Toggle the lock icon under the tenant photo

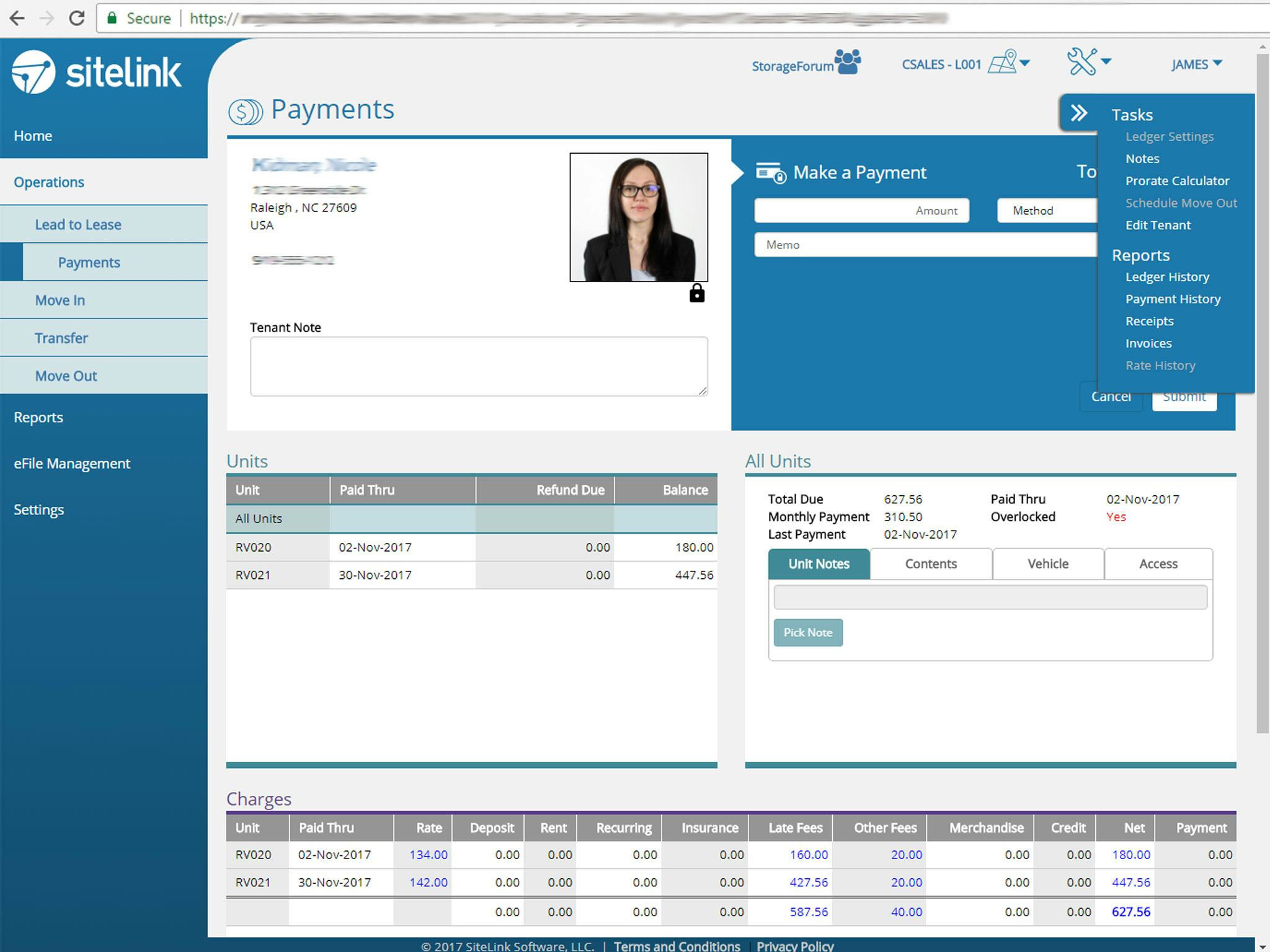coord(696,293)
